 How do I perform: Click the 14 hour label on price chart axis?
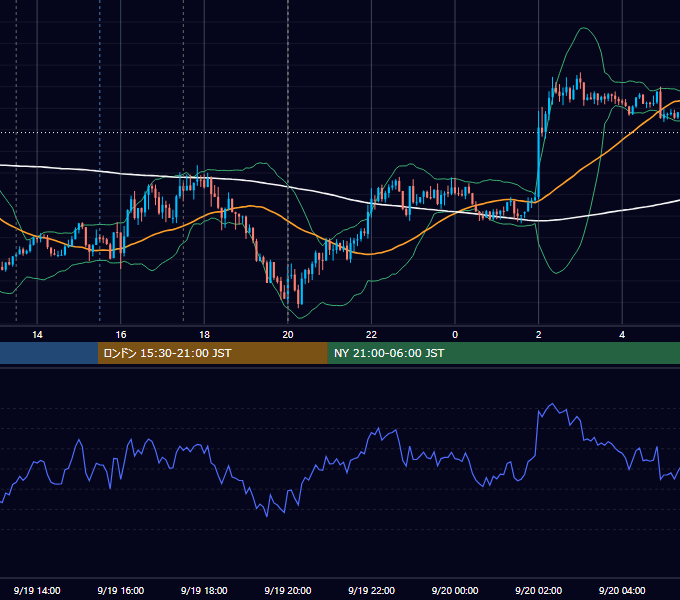[37, 335]
